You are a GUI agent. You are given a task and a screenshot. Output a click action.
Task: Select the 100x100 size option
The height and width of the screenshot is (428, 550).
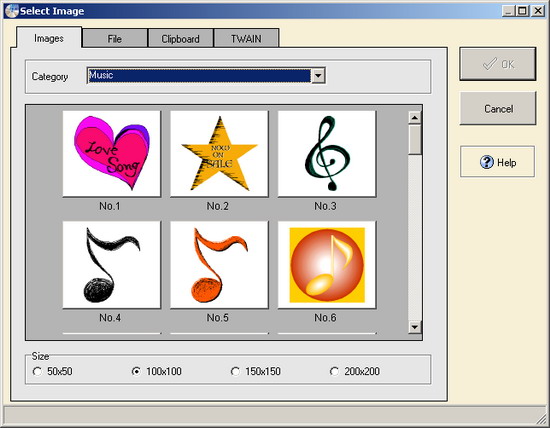pyautogui.click(x=156, y=371)
